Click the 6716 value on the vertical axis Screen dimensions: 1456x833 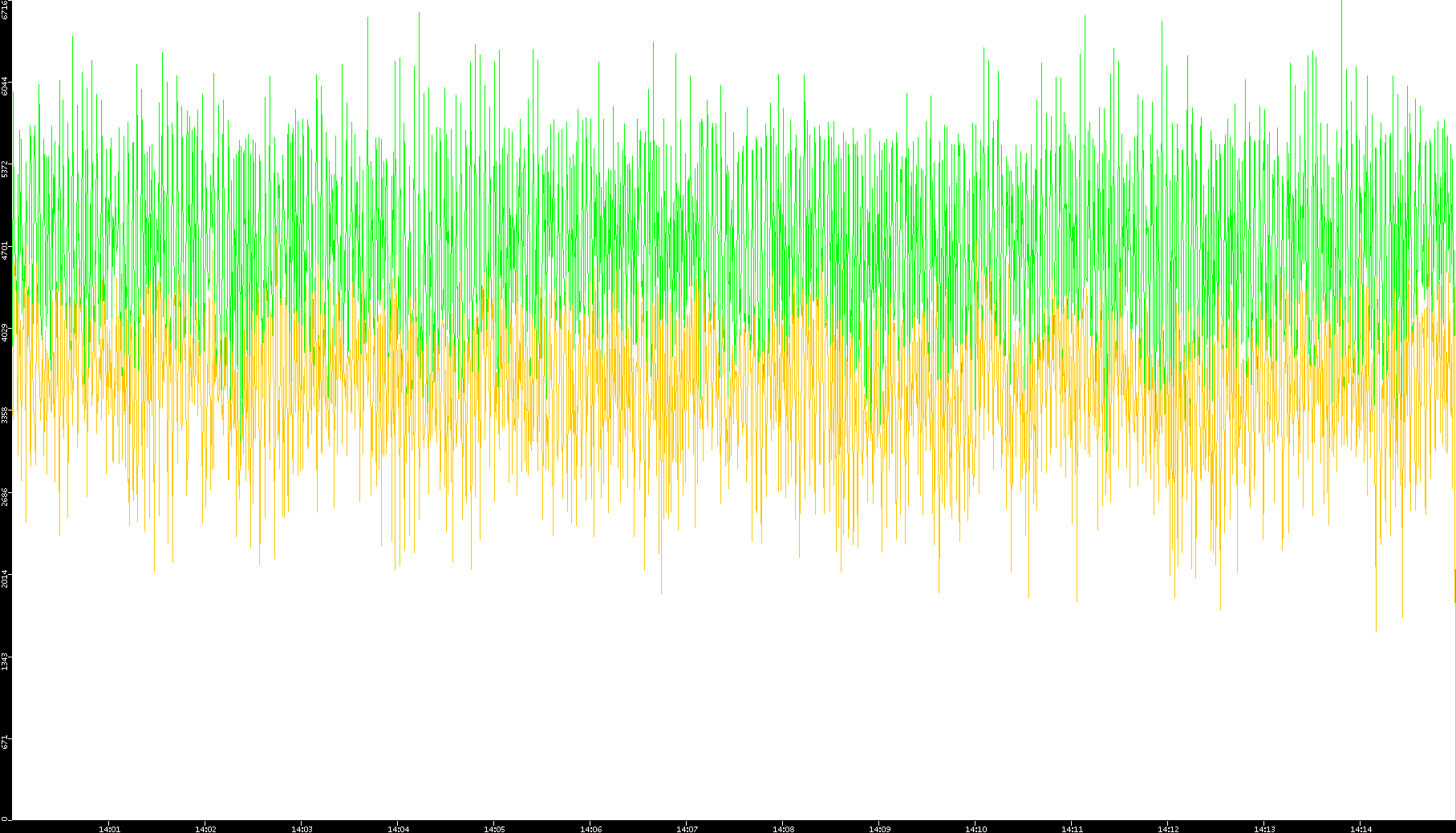(5, 9)
